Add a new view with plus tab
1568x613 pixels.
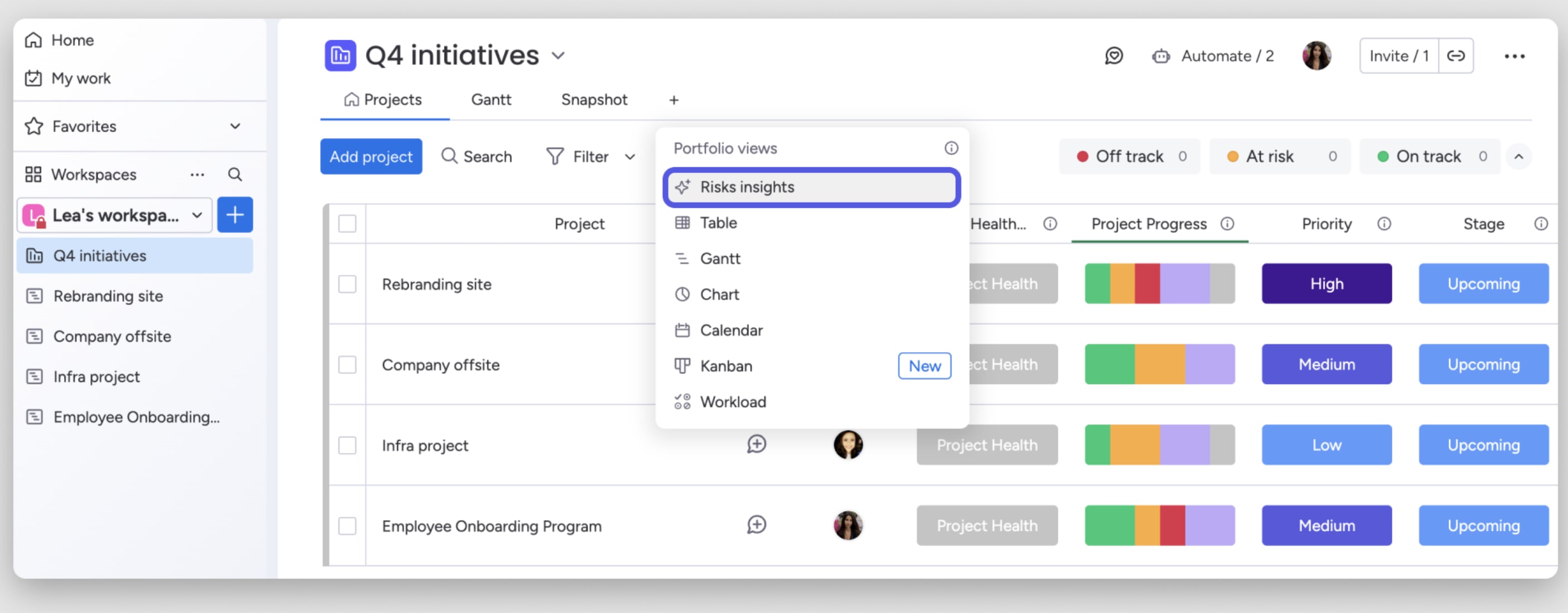click(674, 100)
